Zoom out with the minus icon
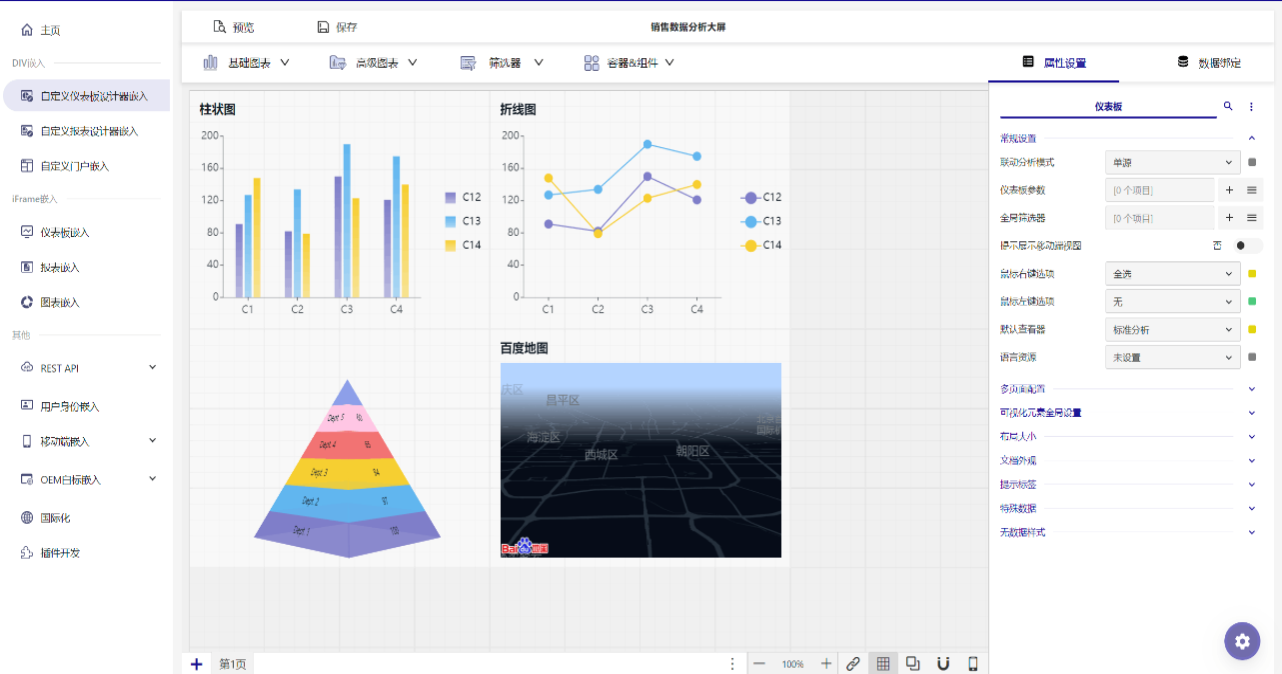 (759, 664)
